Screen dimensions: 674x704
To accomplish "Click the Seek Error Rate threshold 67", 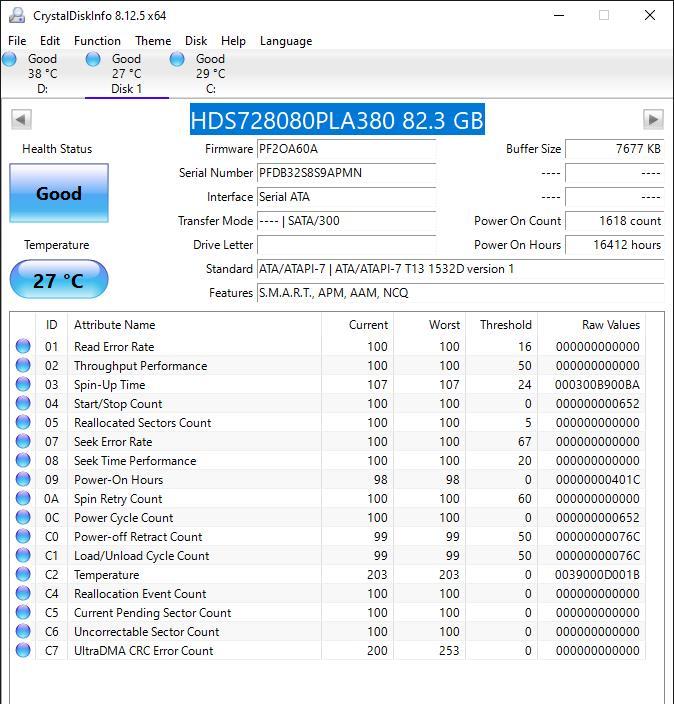I will pos(524,442).
